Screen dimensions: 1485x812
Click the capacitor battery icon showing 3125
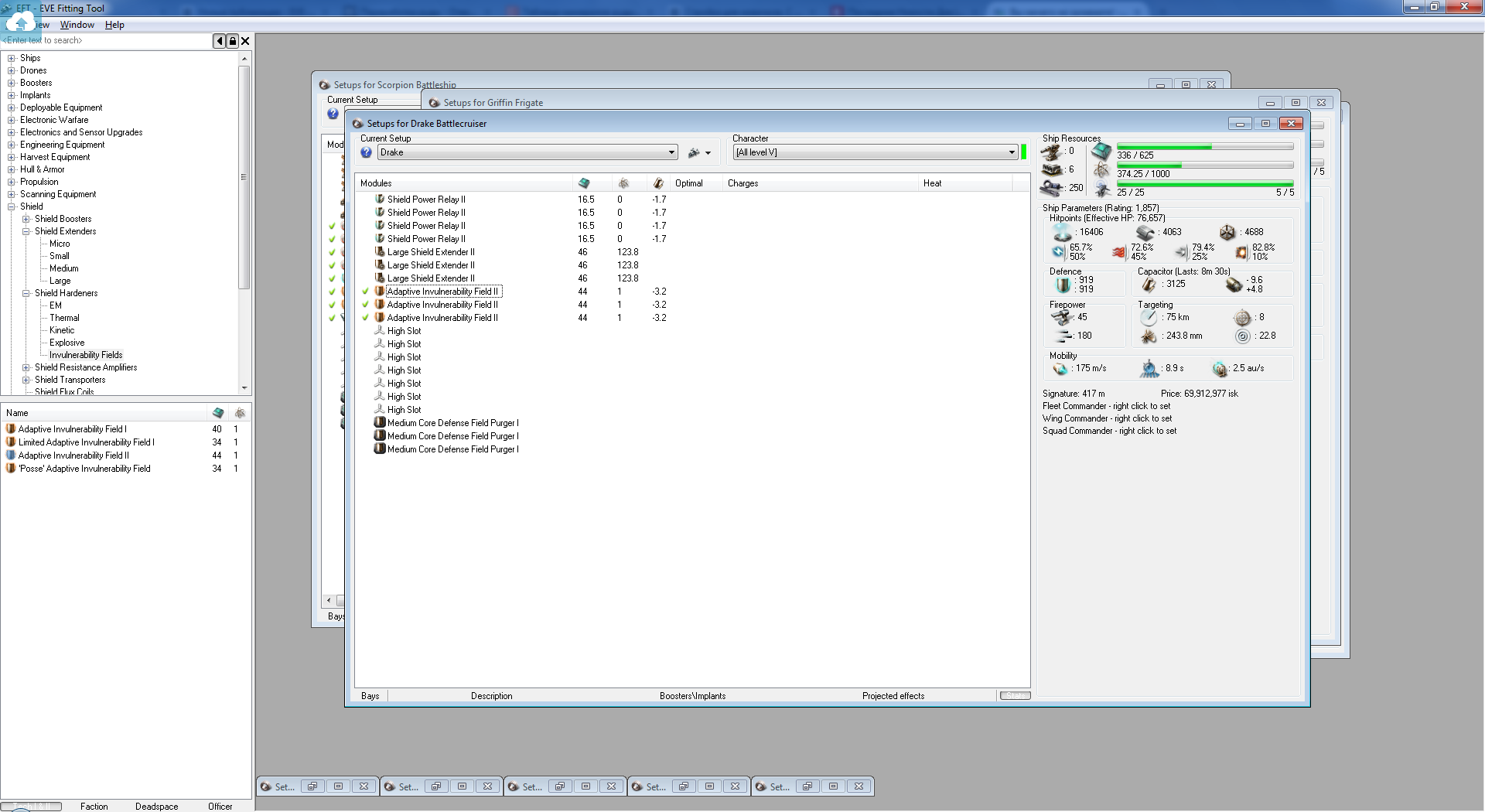coord(1149,285)
